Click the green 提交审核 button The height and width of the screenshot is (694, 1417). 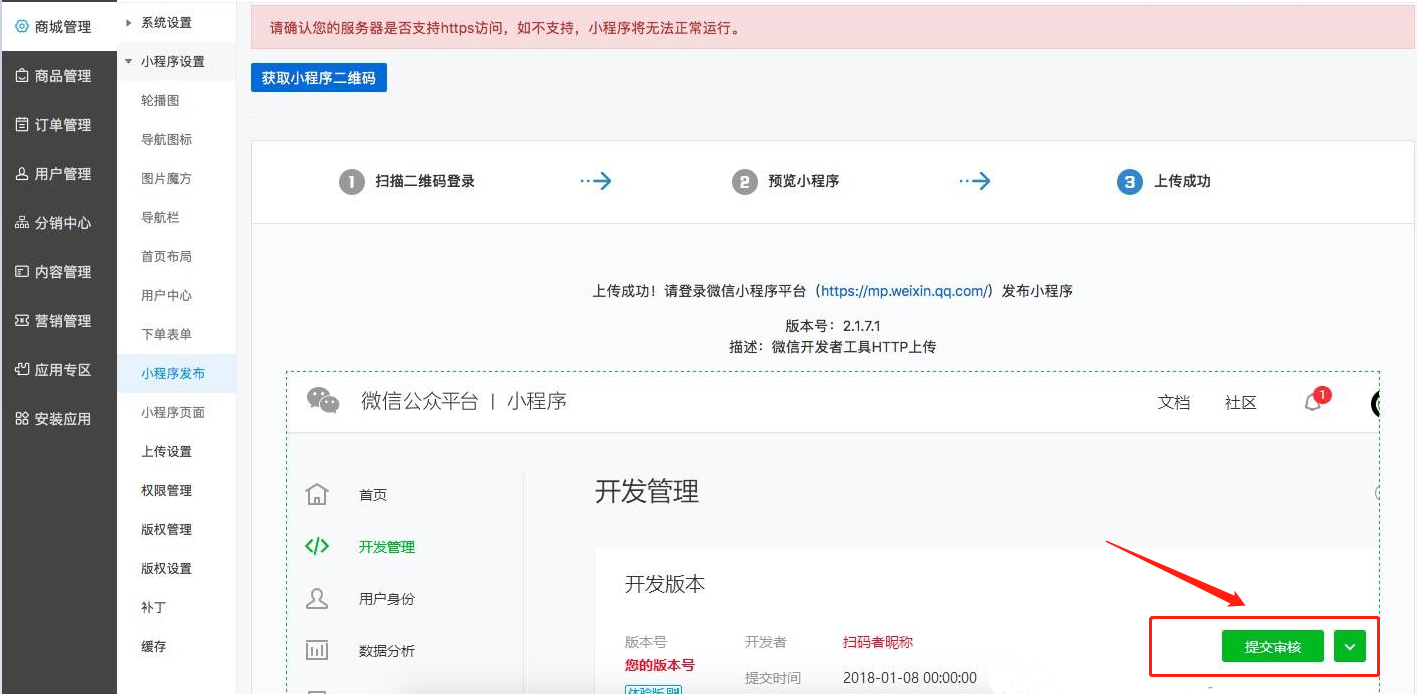point(1272,646)
